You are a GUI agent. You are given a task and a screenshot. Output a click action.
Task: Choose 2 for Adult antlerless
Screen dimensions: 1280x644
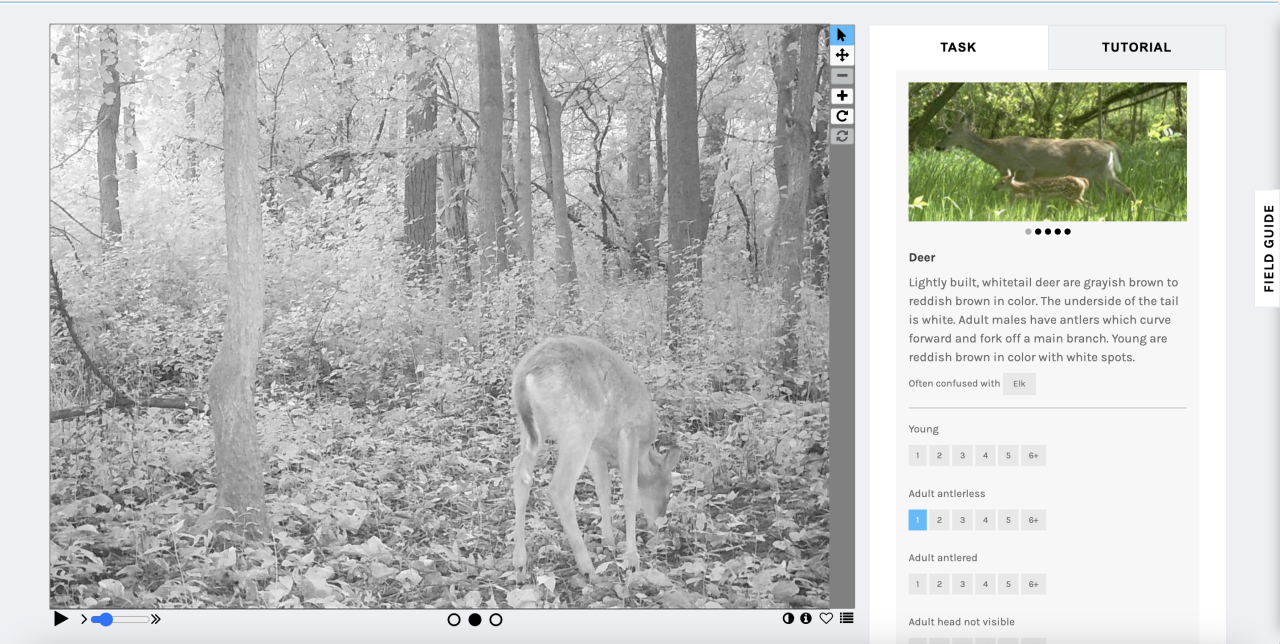(940, 520)
